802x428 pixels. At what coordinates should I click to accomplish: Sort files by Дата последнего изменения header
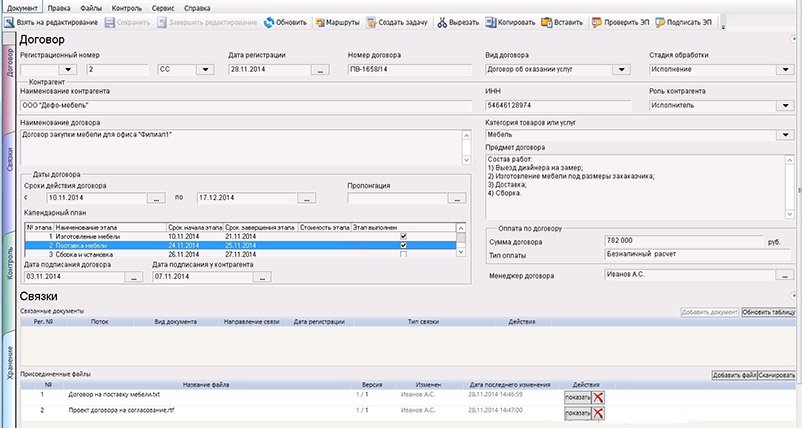coord(509,385)
